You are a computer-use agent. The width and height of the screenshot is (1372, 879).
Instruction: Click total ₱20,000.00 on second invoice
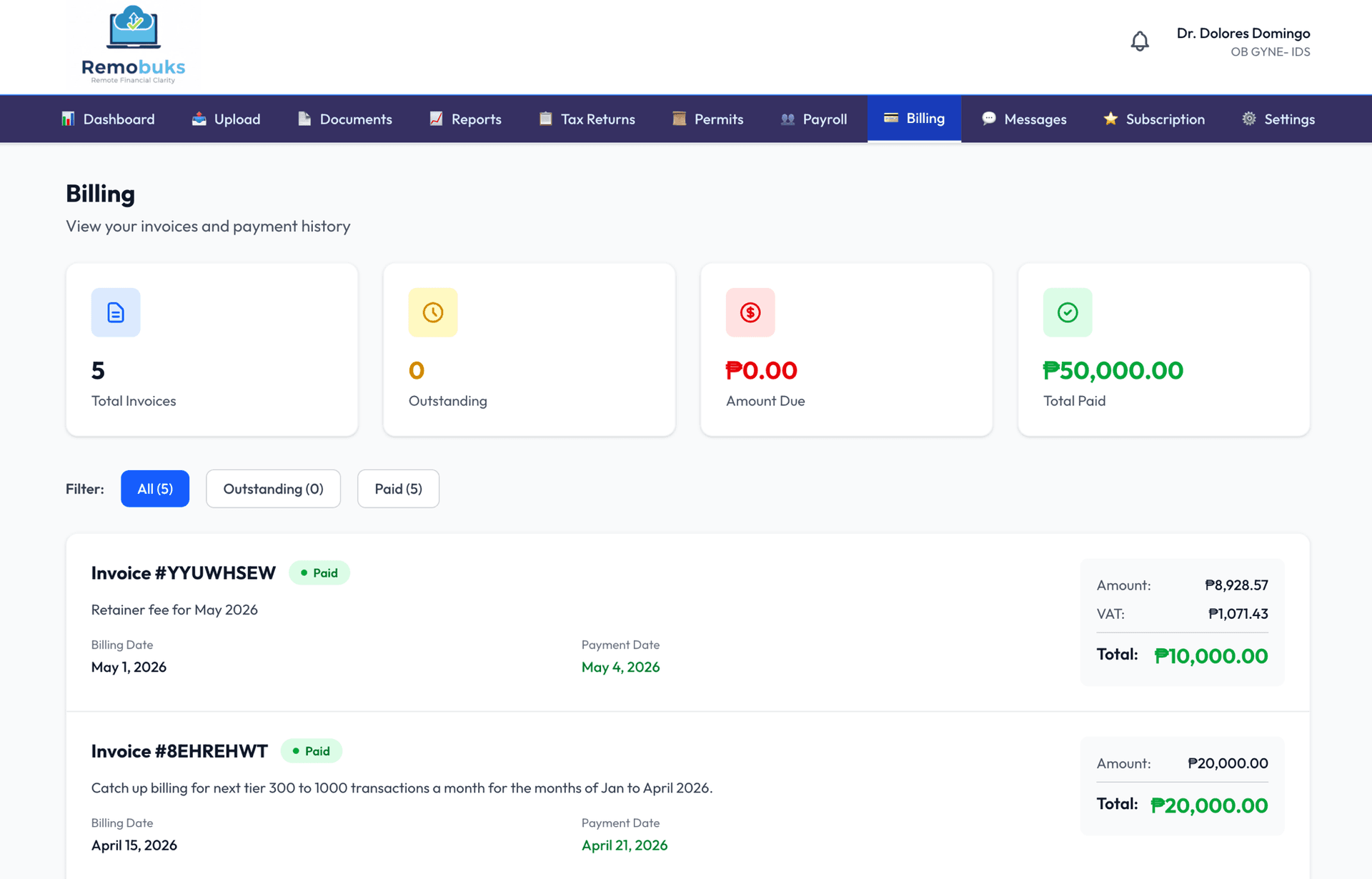pos(1209,805)
